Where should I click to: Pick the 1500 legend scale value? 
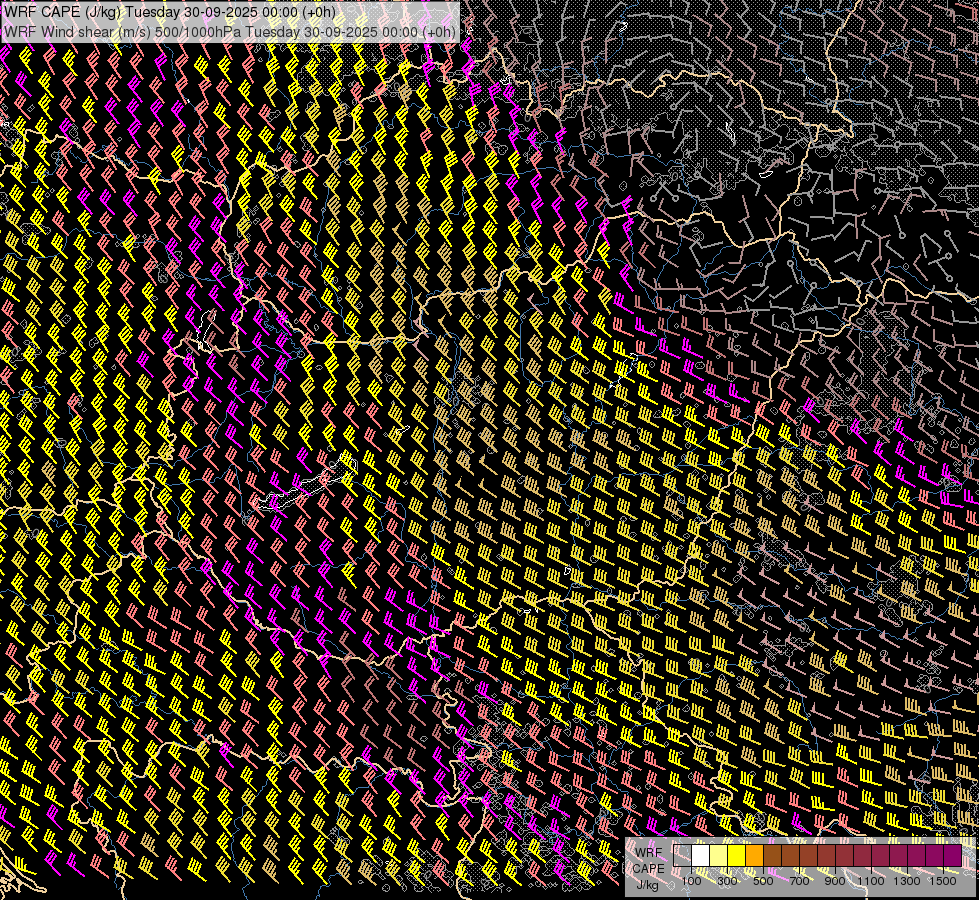point(943,881)
